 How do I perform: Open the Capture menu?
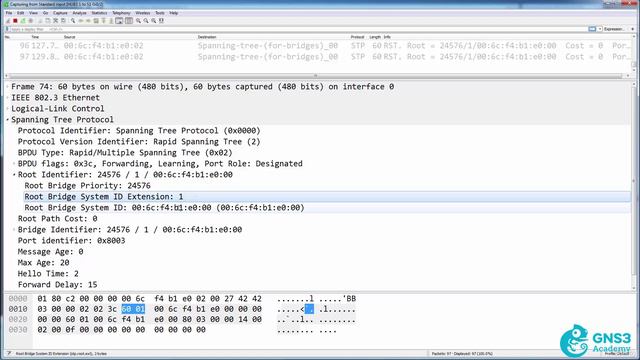coord(60,13)
